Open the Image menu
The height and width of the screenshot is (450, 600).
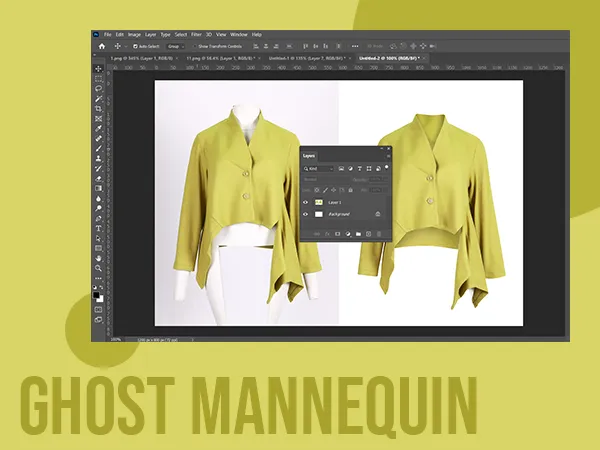click(134, 34)
